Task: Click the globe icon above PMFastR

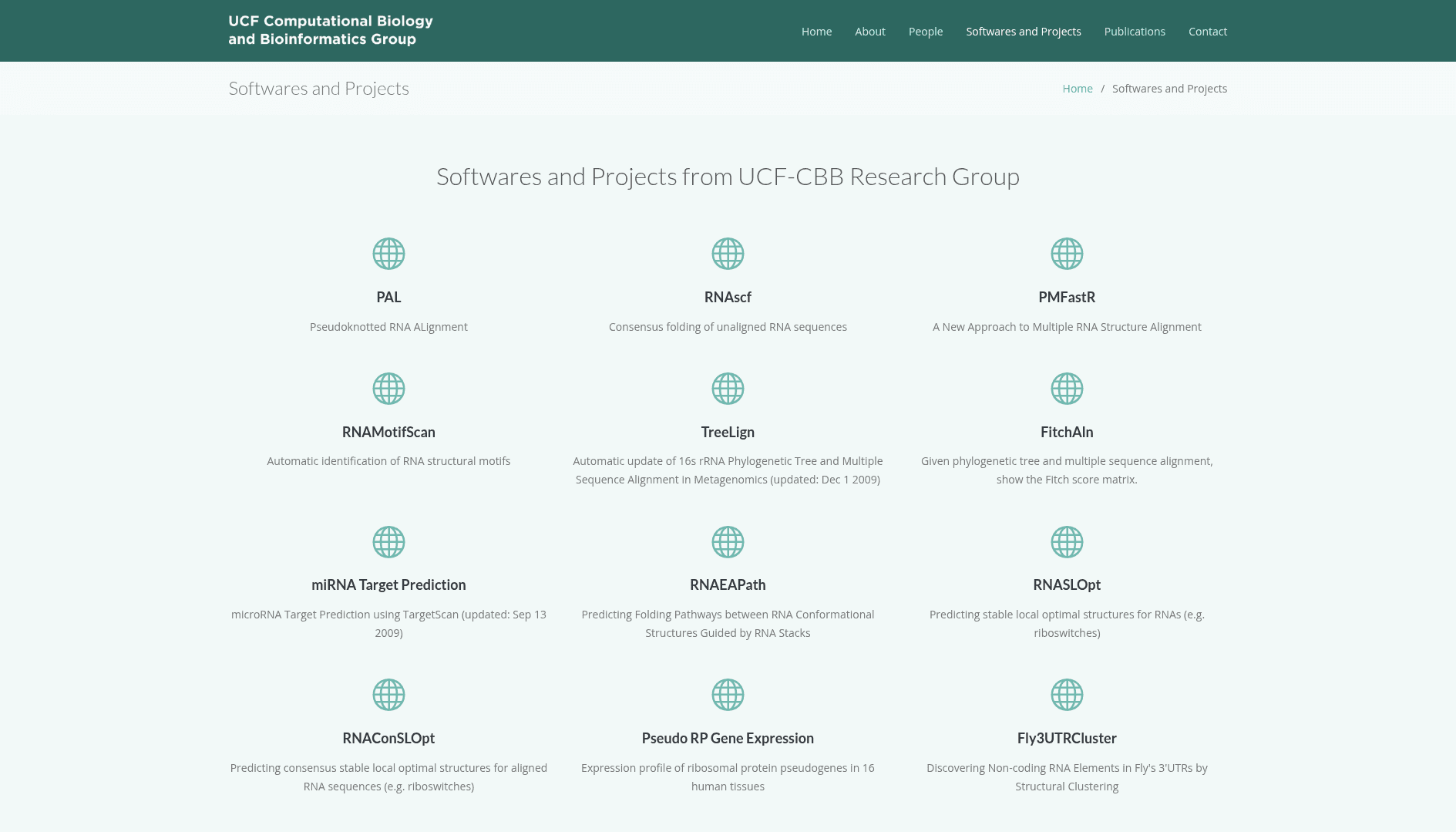Action: click(1067, 254)
